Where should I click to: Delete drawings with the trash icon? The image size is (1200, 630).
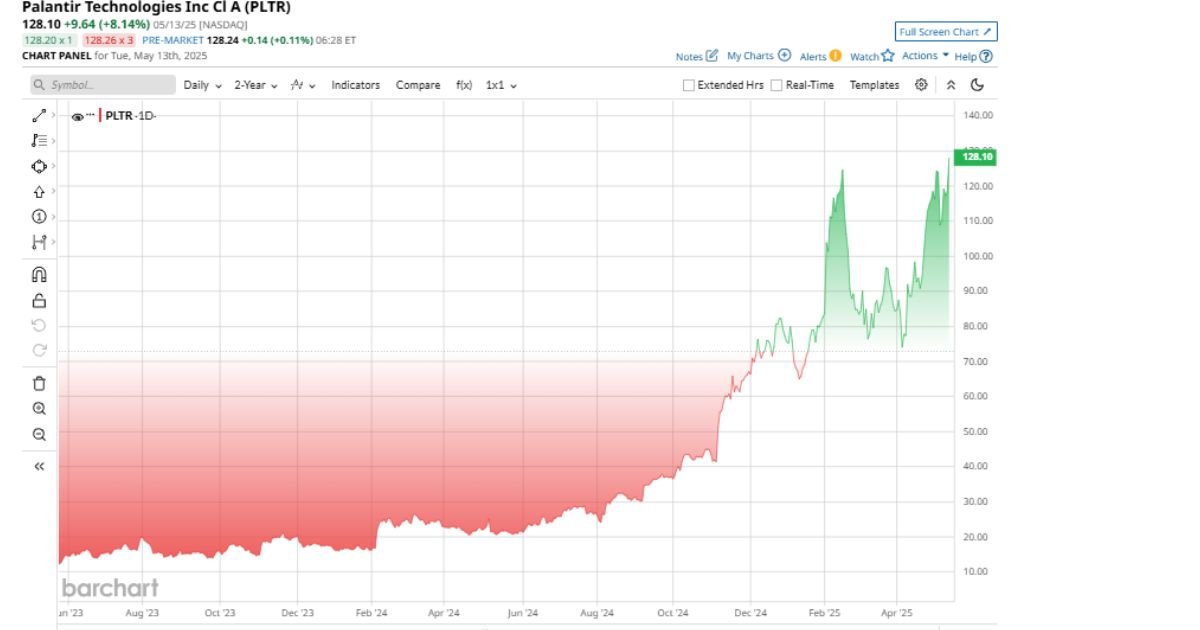39,383
